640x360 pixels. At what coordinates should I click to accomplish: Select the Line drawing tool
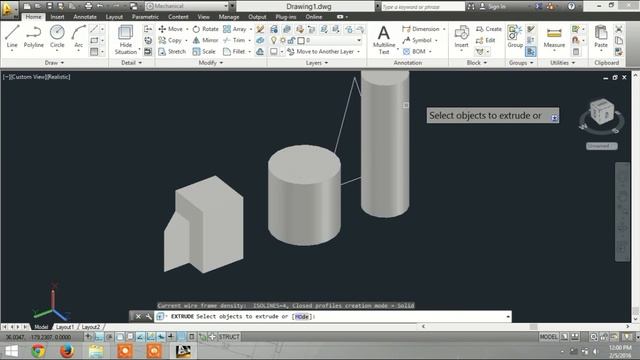pos(12,37)
